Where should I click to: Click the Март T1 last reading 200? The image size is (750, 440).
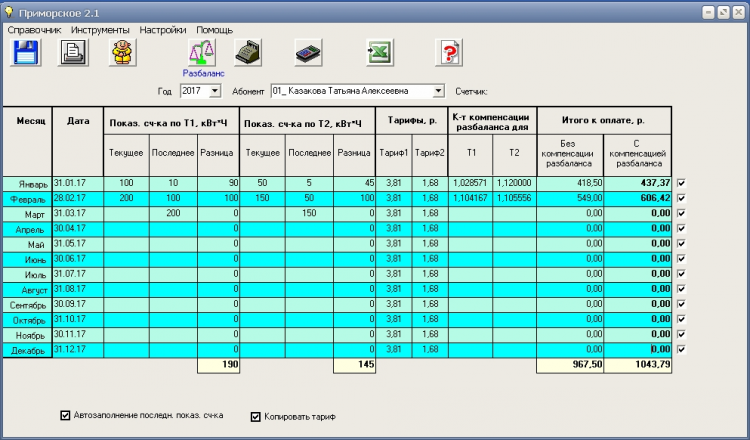tap(173, 214)
